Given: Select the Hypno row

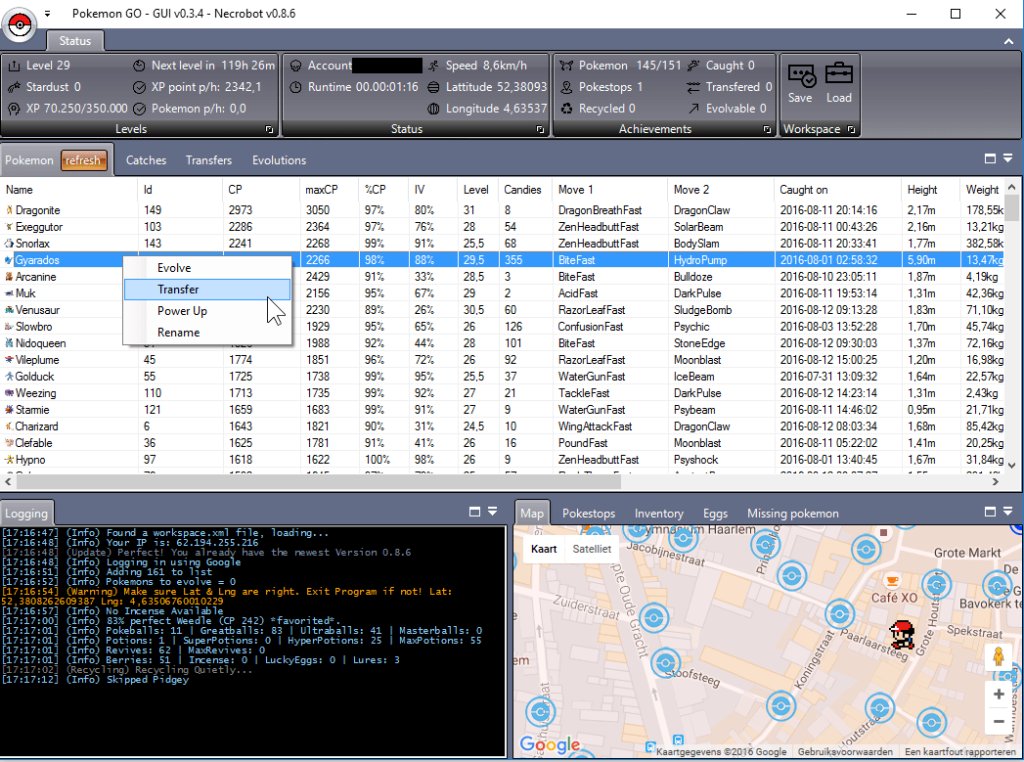Looking at the screenshot, I should 503,460.
